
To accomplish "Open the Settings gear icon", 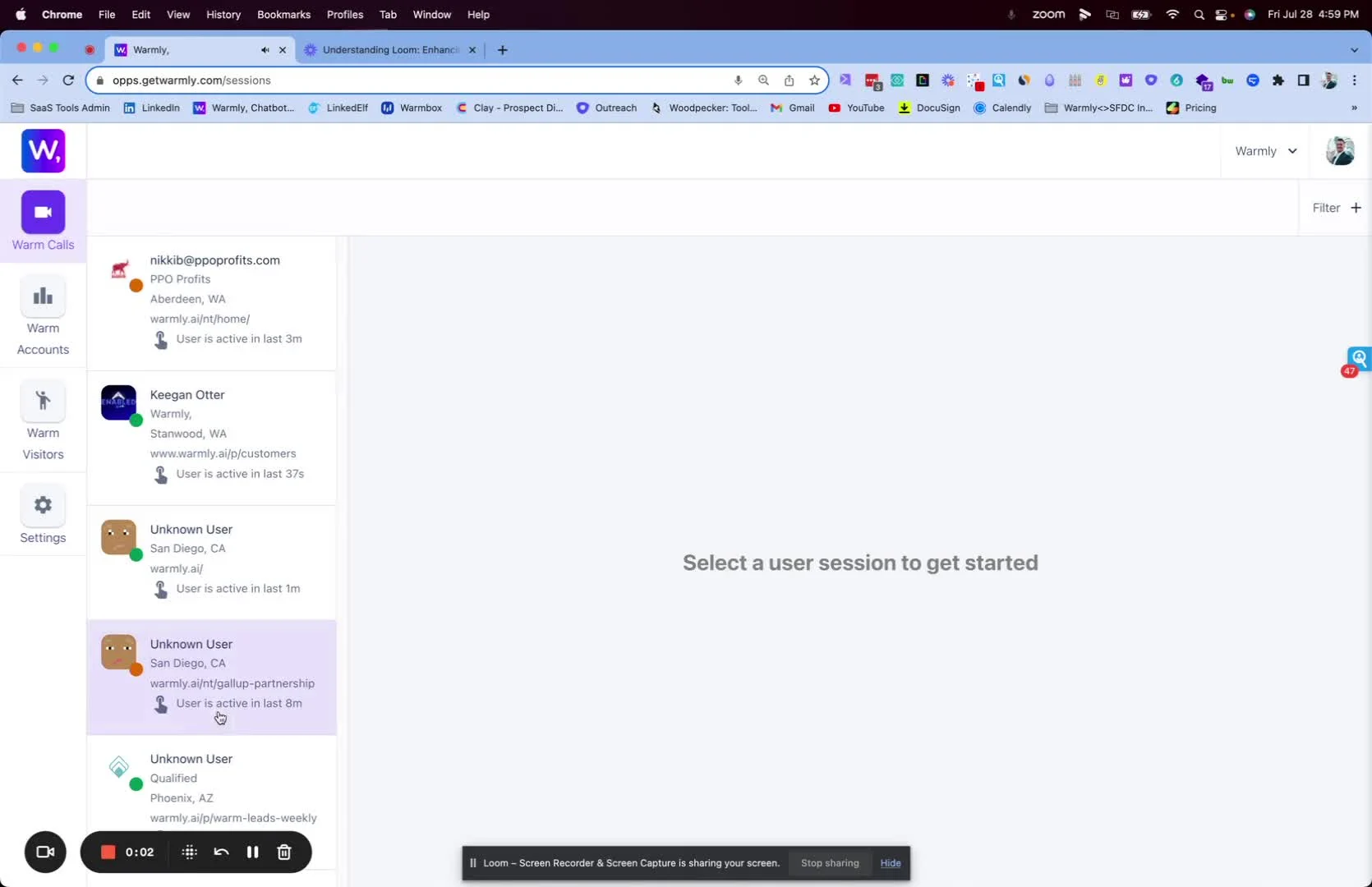I will [x=43, y=505].
